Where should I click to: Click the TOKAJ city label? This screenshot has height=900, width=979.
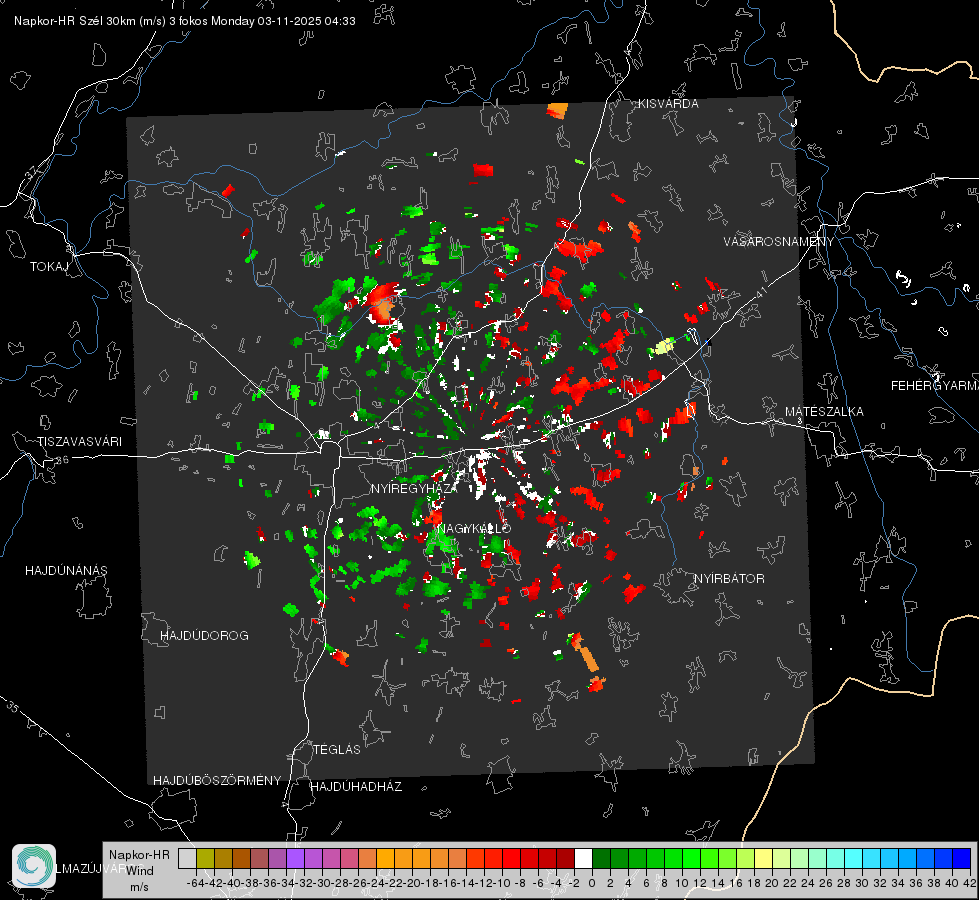[49, 267]
